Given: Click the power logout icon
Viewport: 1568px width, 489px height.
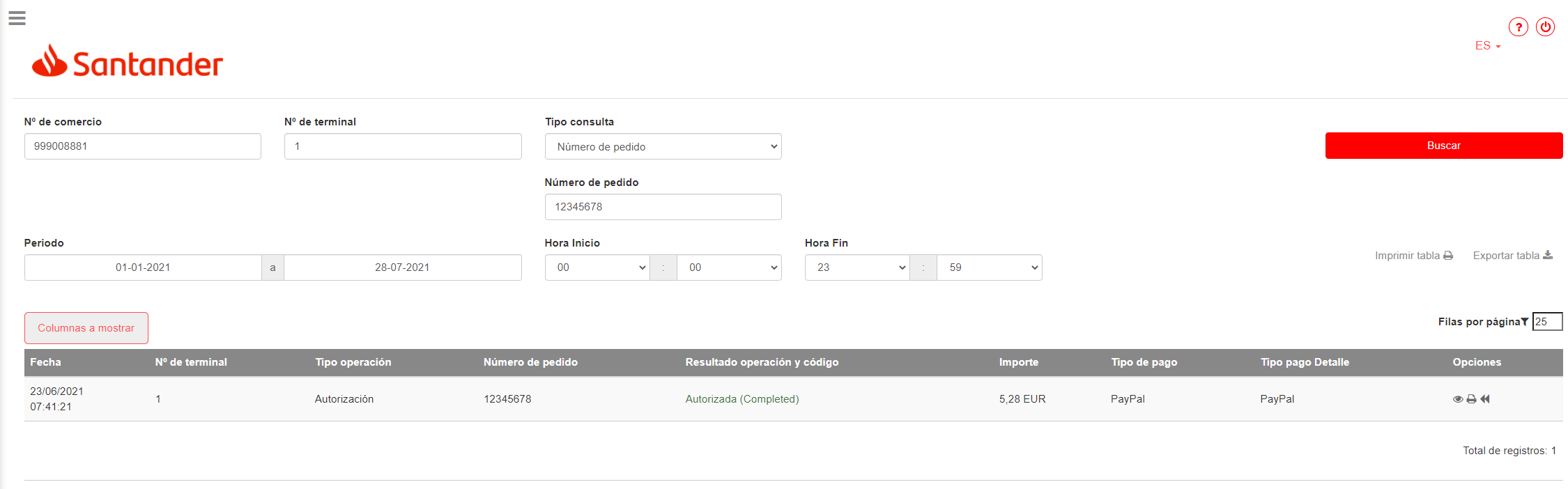Looking at the screenshot, I should [1545, 27].
